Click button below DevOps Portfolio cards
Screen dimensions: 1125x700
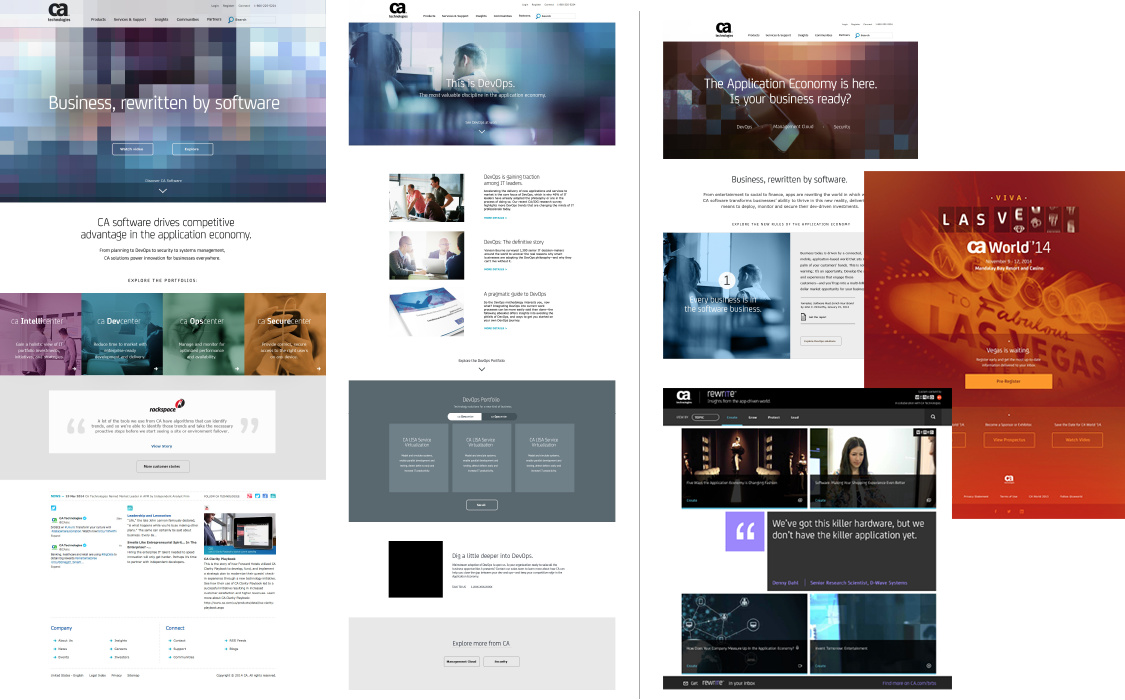[481, 505]
